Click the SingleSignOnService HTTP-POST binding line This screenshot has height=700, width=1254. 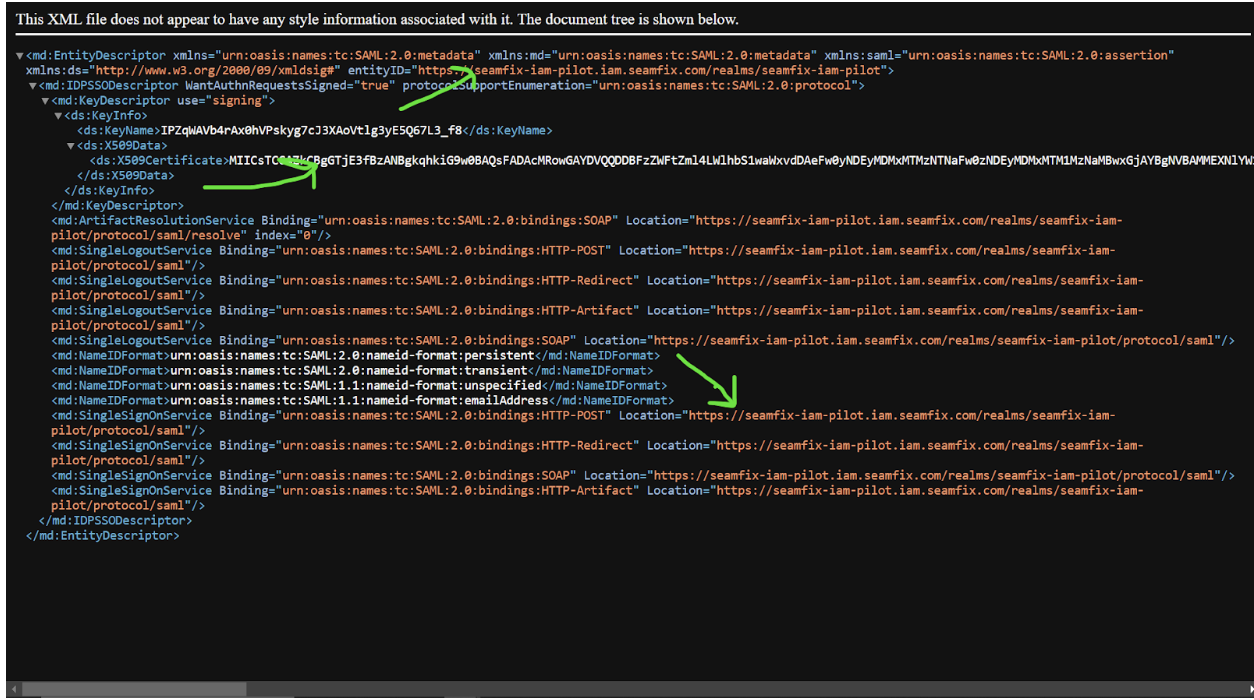[583, 423]
